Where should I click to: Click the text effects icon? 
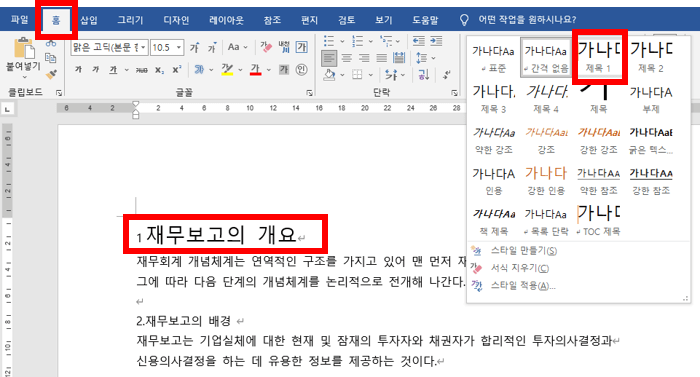point(199,70)
